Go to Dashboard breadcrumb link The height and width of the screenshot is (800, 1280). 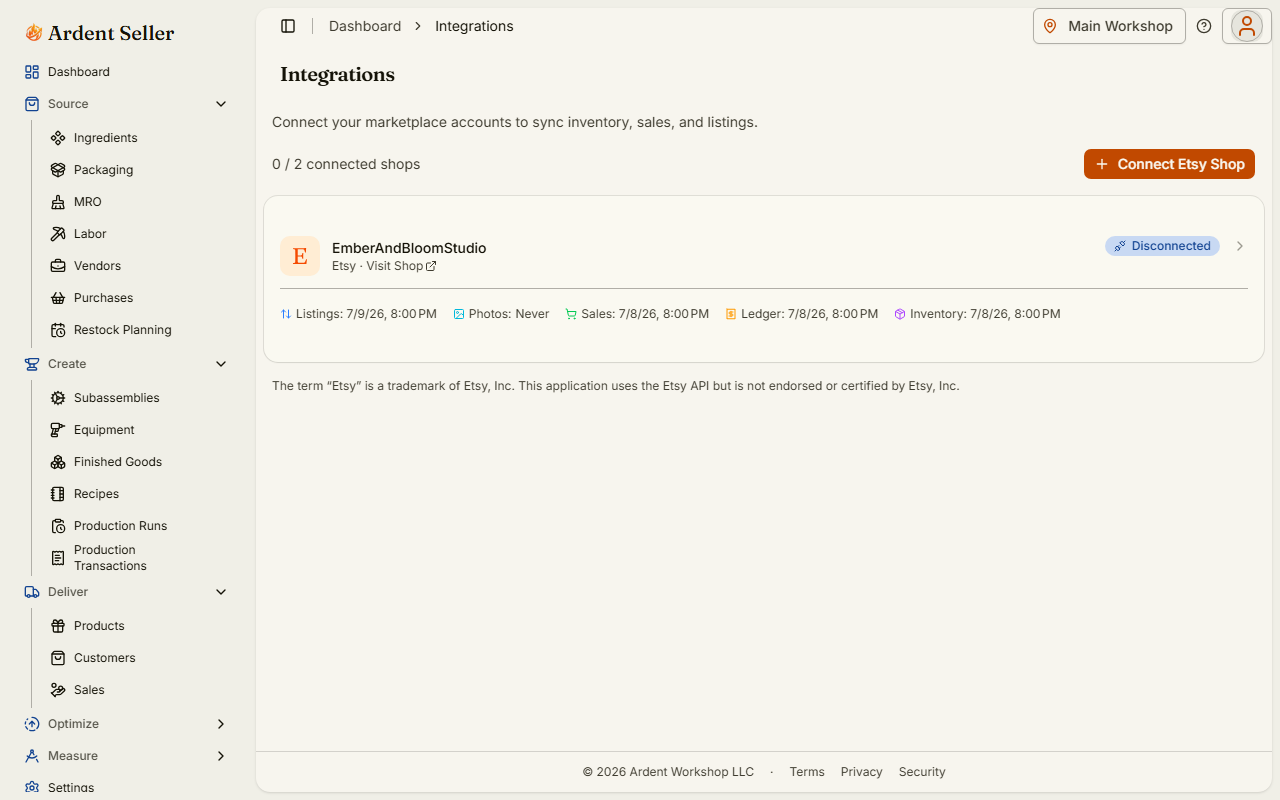tap(365, 26)
